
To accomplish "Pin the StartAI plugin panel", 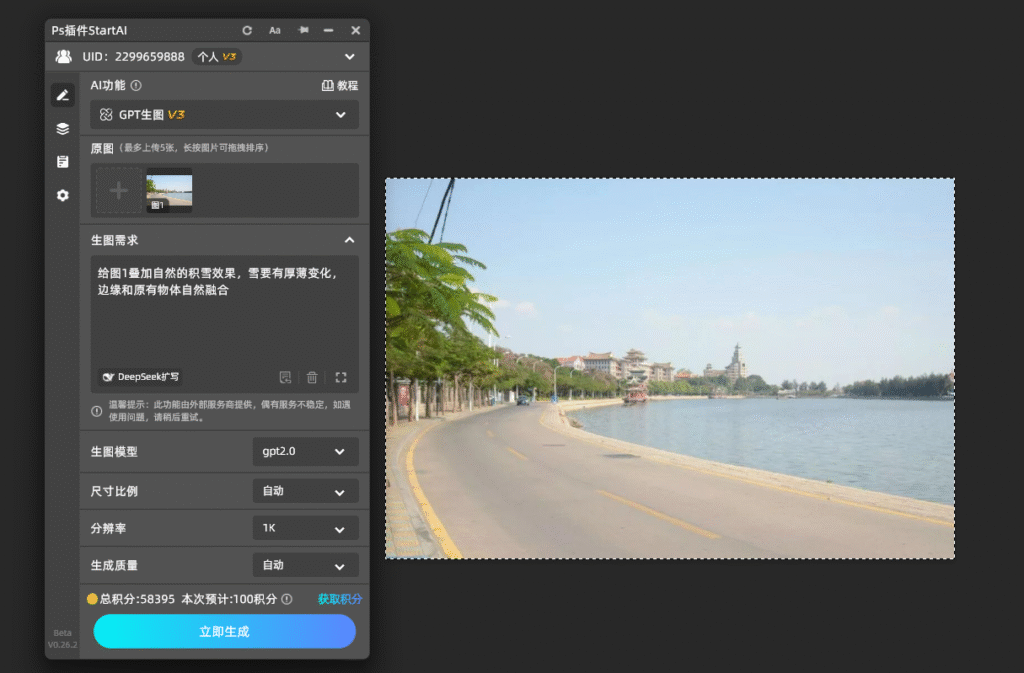I will 303,30.
